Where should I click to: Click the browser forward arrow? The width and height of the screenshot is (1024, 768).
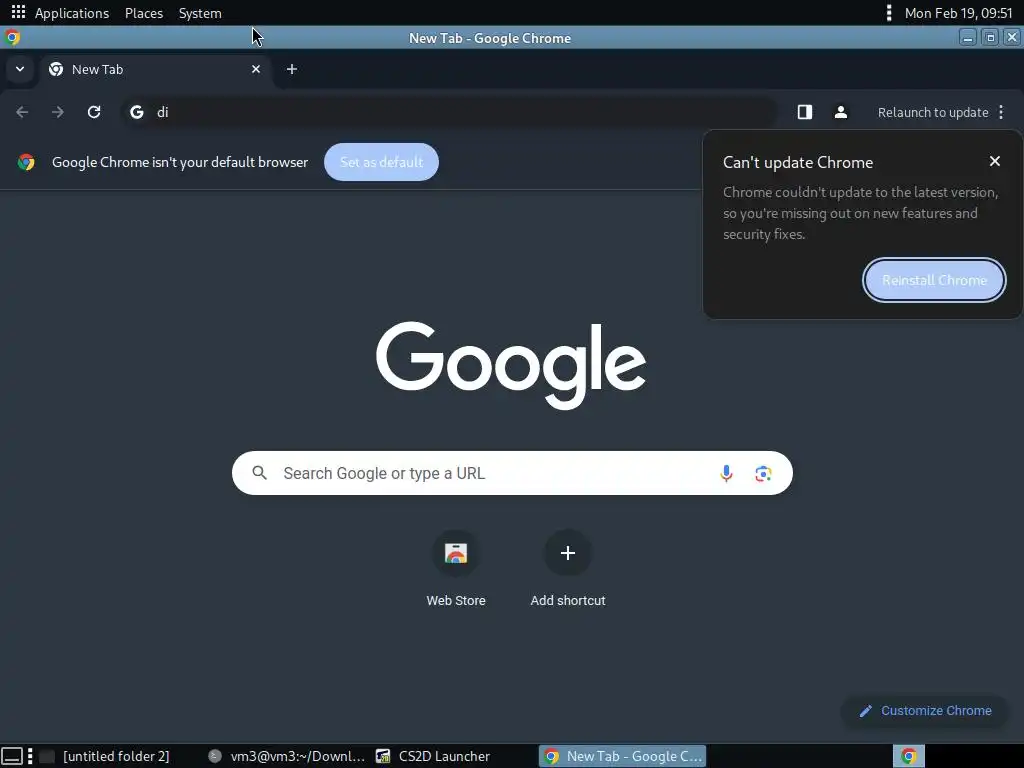tap(57, 112)
